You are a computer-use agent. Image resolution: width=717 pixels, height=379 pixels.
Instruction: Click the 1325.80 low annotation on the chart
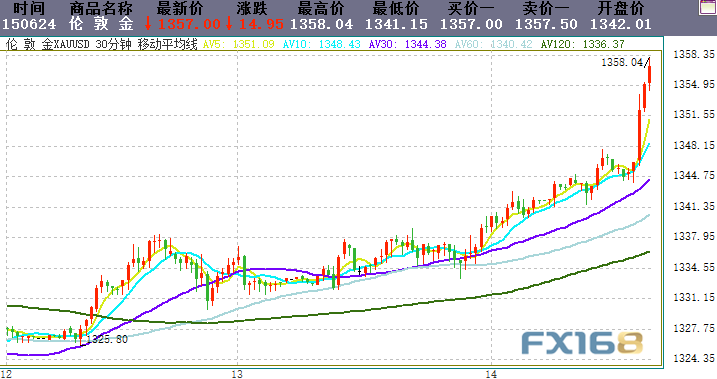tap(107, 339)
